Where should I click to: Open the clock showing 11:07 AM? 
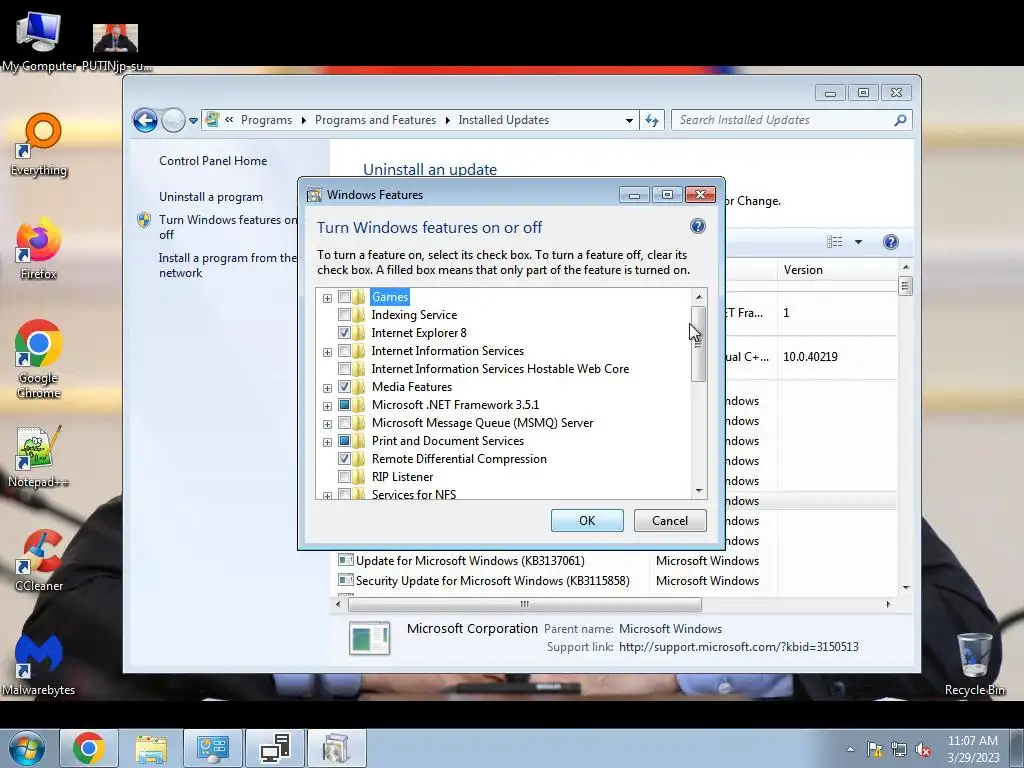(x=973, y=749)
